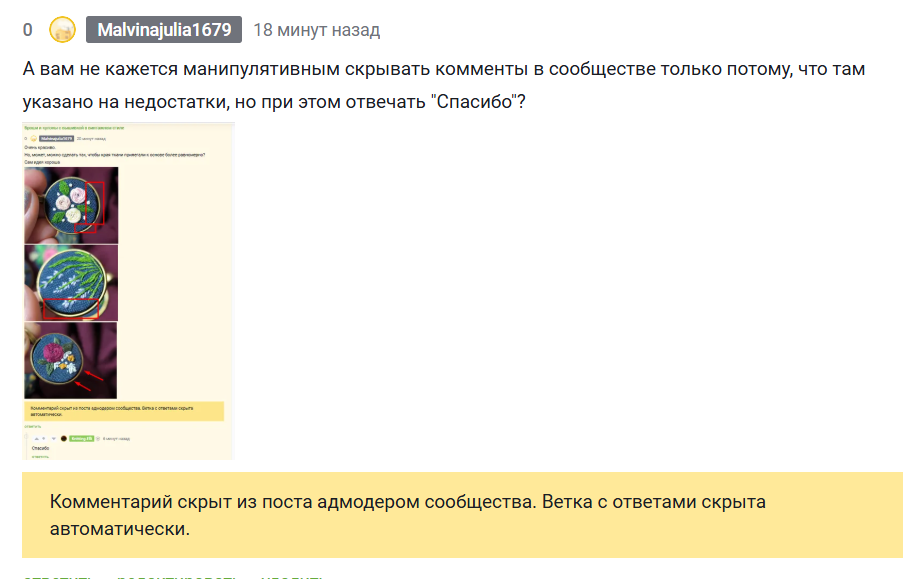Click the first cut-off green link below the notice

click(x=57, y=577)
